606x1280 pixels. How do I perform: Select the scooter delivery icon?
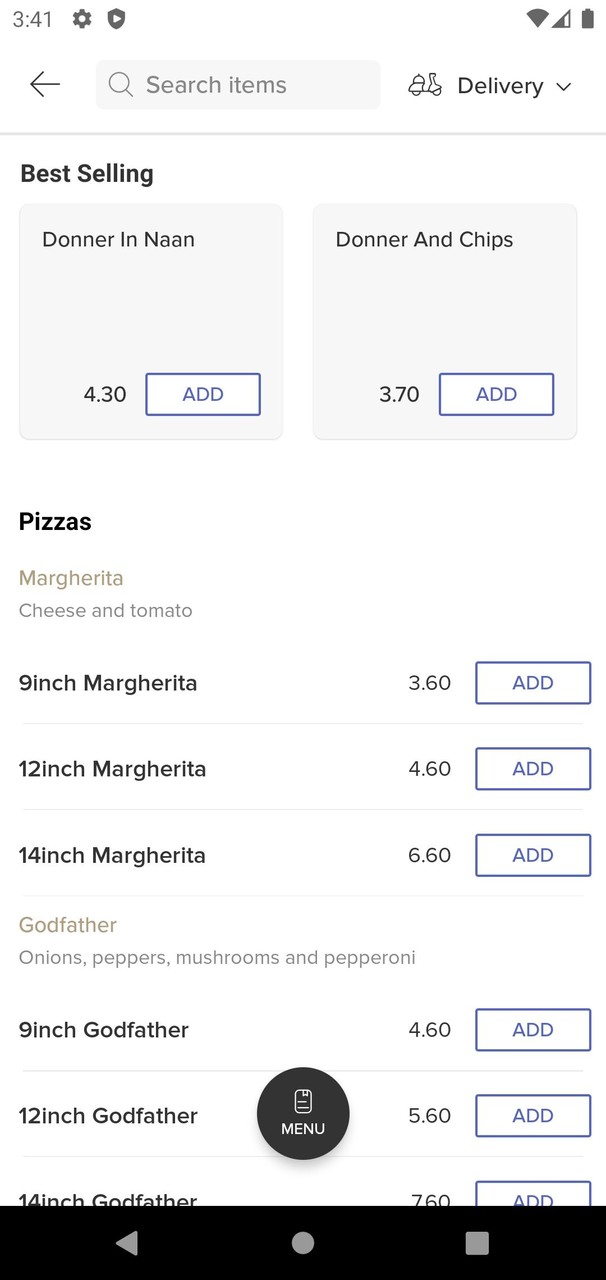424,85
